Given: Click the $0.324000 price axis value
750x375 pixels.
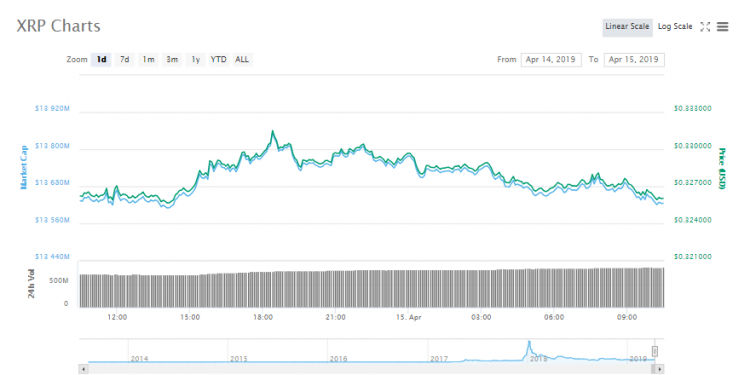Looking at the screenshot, I should point(693,220).
